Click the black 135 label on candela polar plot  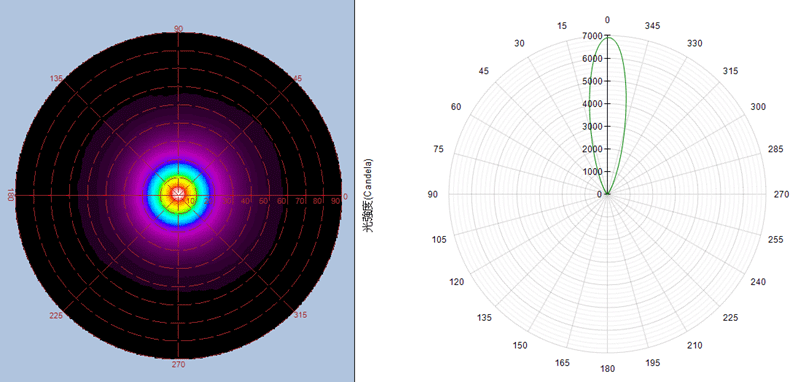[484, 318]
